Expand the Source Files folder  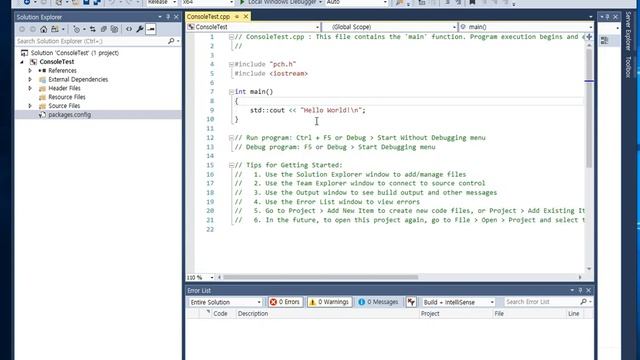[30, 106]
